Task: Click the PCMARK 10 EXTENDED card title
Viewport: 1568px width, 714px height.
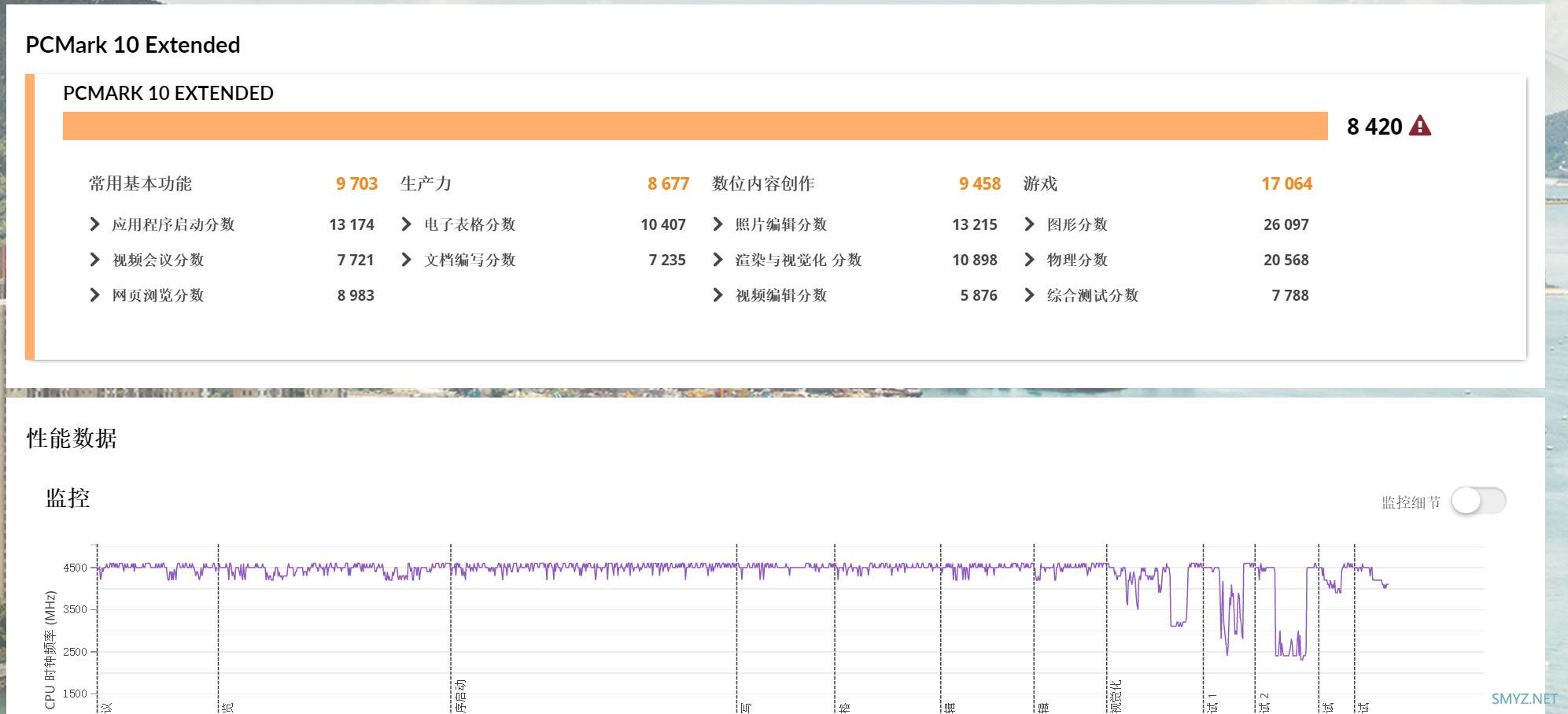Action: (x=168, y=93)
